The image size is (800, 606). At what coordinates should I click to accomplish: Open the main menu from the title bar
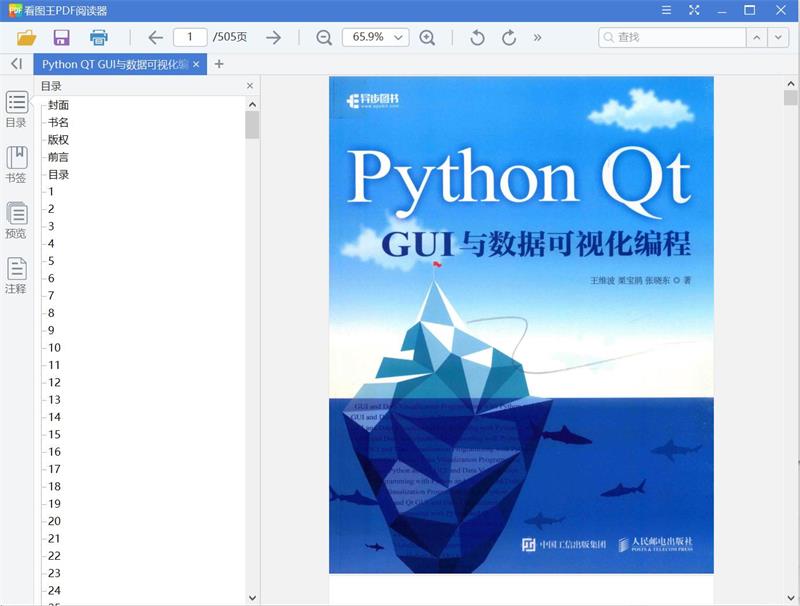[665, 10]
